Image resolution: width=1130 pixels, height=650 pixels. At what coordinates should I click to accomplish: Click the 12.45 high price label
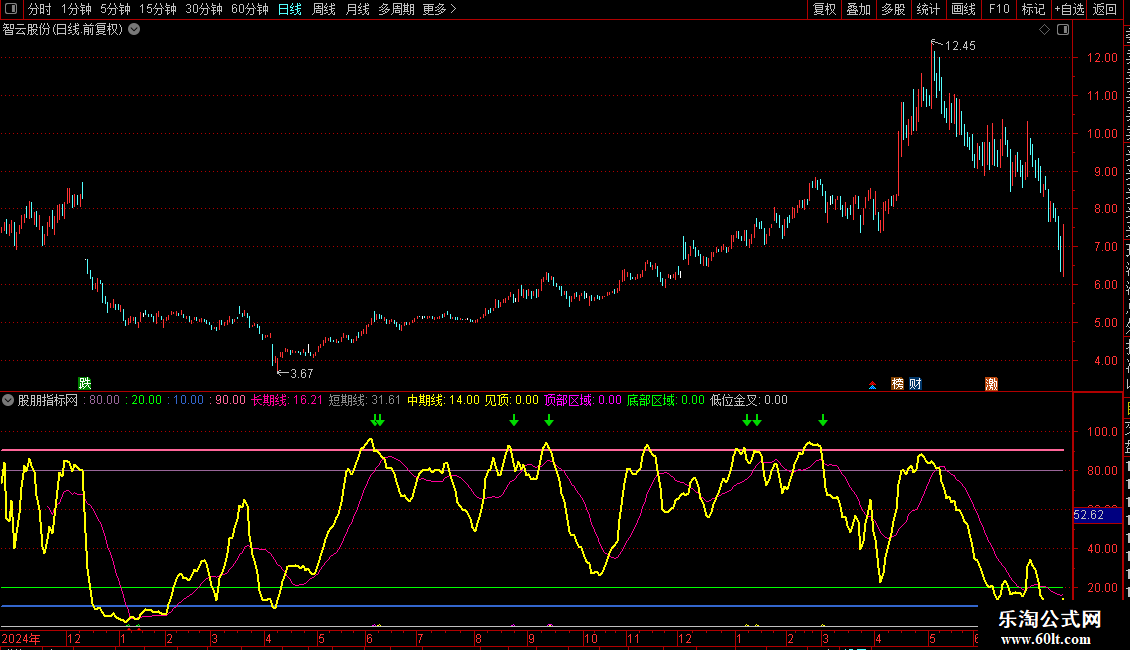click(x=960, y=45)
